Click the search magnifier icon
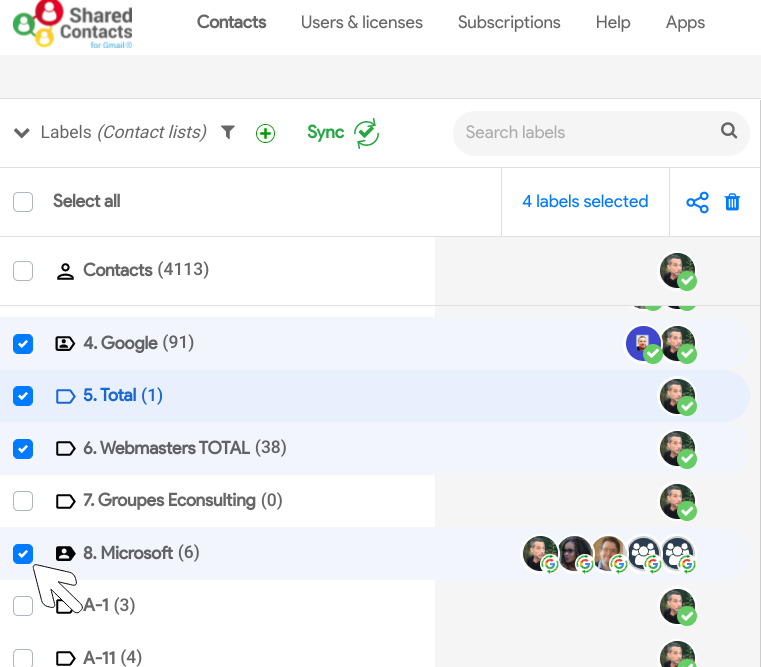 [728, 131]
